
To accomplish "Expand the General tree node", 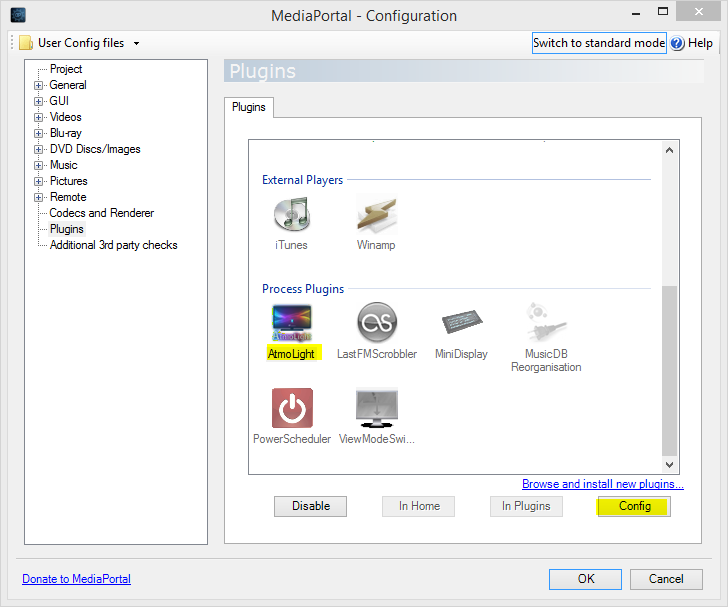I will (x=39, y=85).
